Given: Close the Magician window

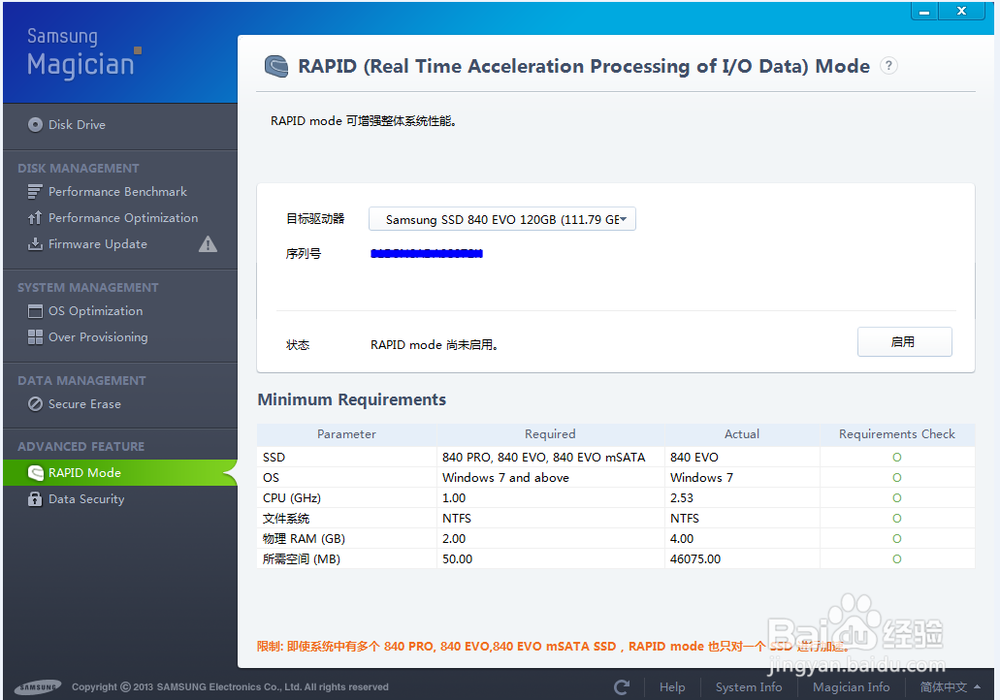Looking at the screenshot, I should (x=962, y=11).
